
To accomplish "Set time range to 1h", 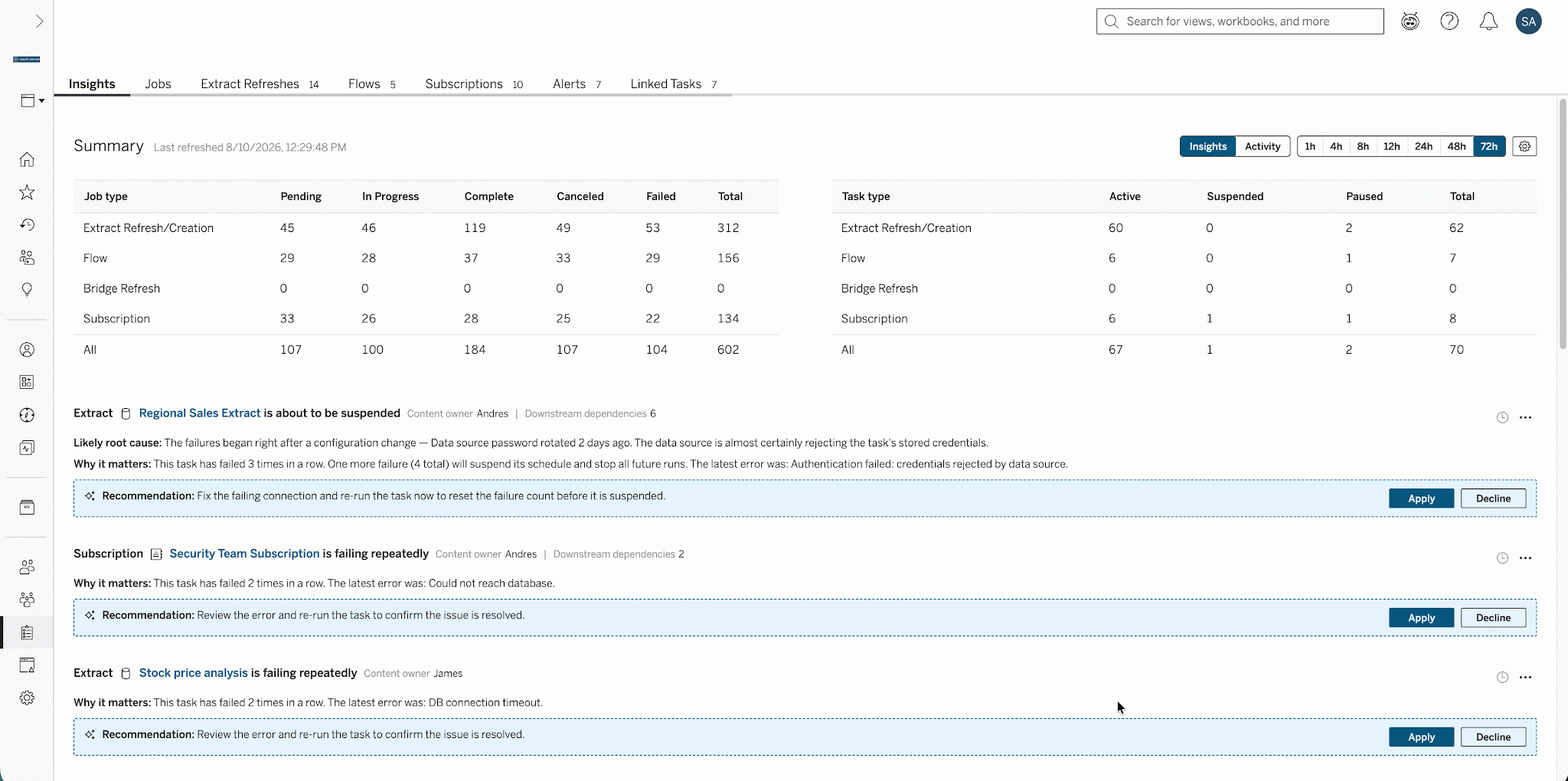I will (1310, 146).
